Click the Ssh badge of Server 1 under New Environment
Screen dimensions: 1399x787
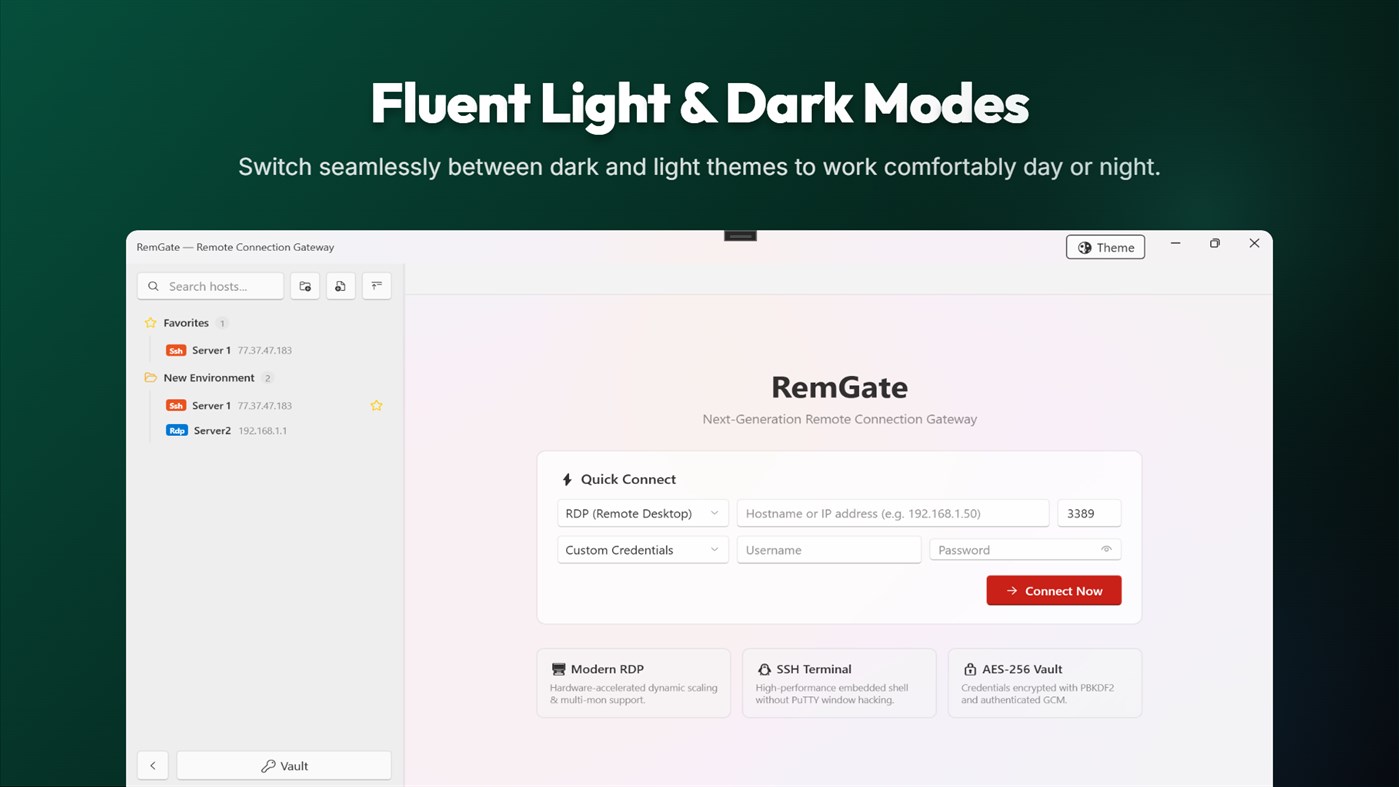[176, 405]
